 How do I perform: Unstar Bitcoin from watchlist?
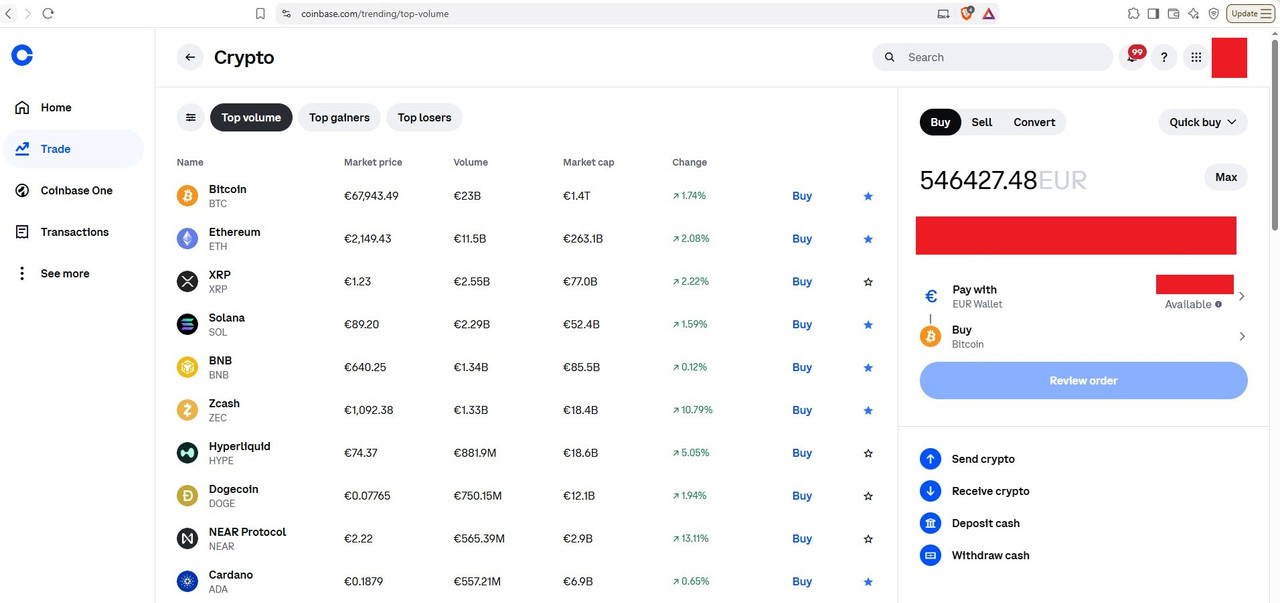point(868,196)
